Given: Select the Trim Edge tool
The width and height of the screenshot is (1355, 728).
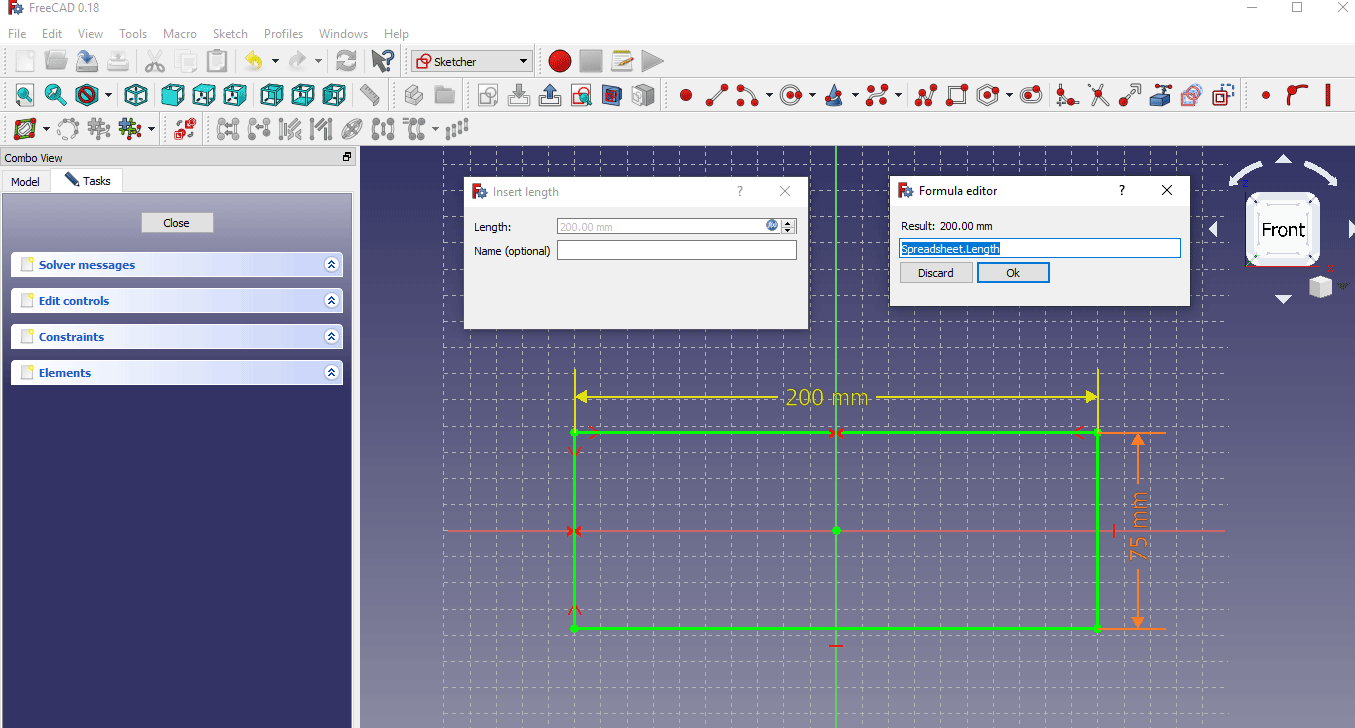Looking at the screenshot, I should [x=1099, y=95].
